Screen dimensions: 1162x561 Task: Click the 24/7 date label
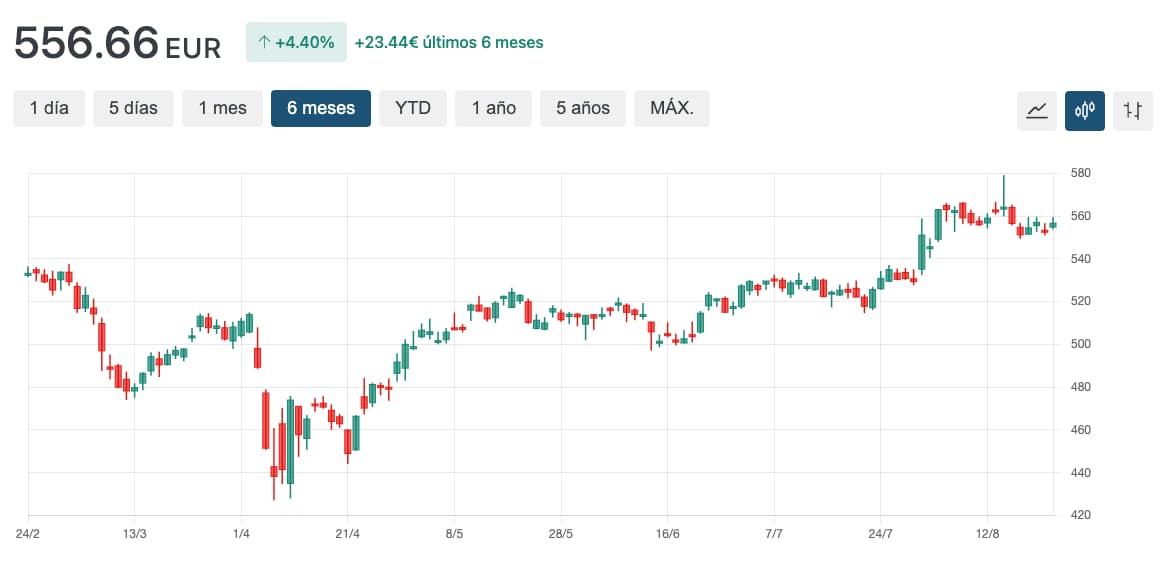[x=880, y=534]
